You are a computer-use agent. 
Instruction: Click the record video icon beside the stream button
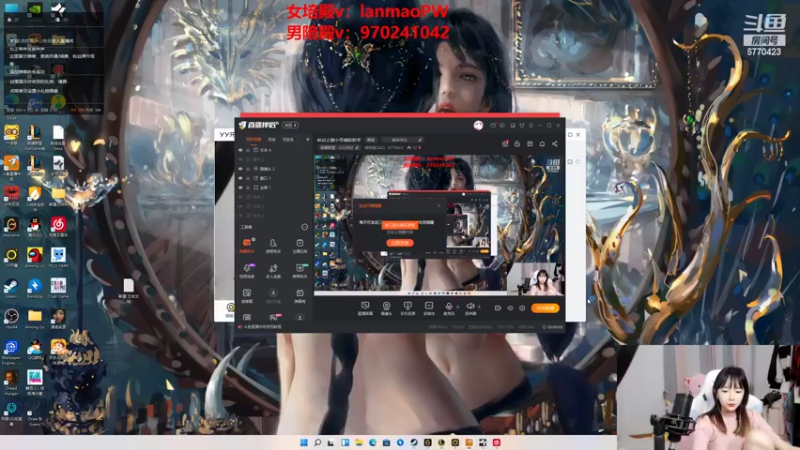tap(498, 308)
